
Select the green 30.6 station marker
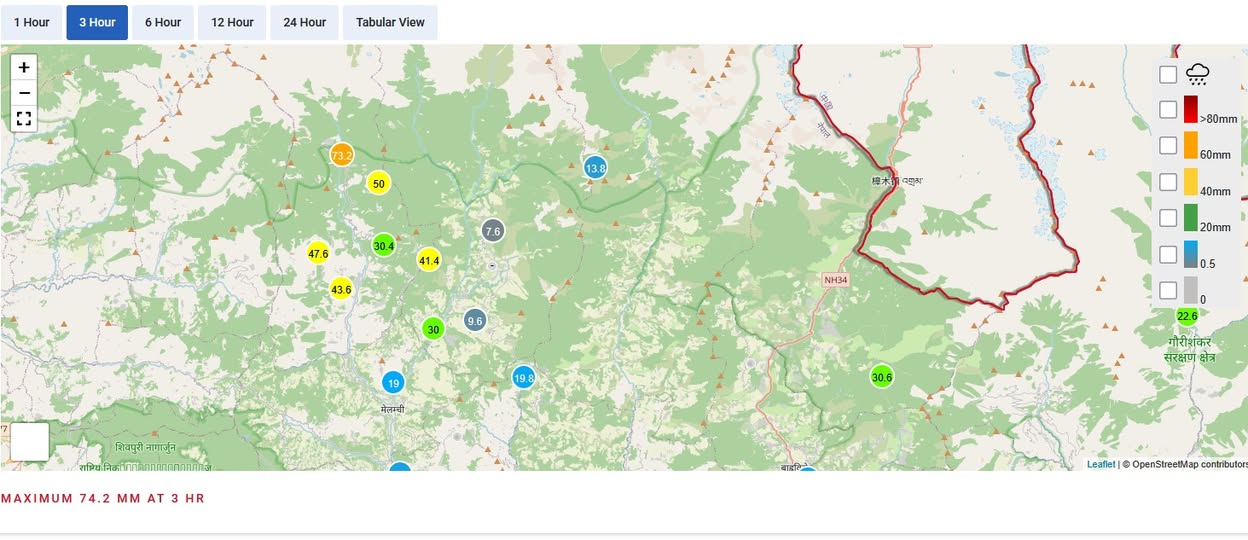pyautogui.click(x=881, y=377)
